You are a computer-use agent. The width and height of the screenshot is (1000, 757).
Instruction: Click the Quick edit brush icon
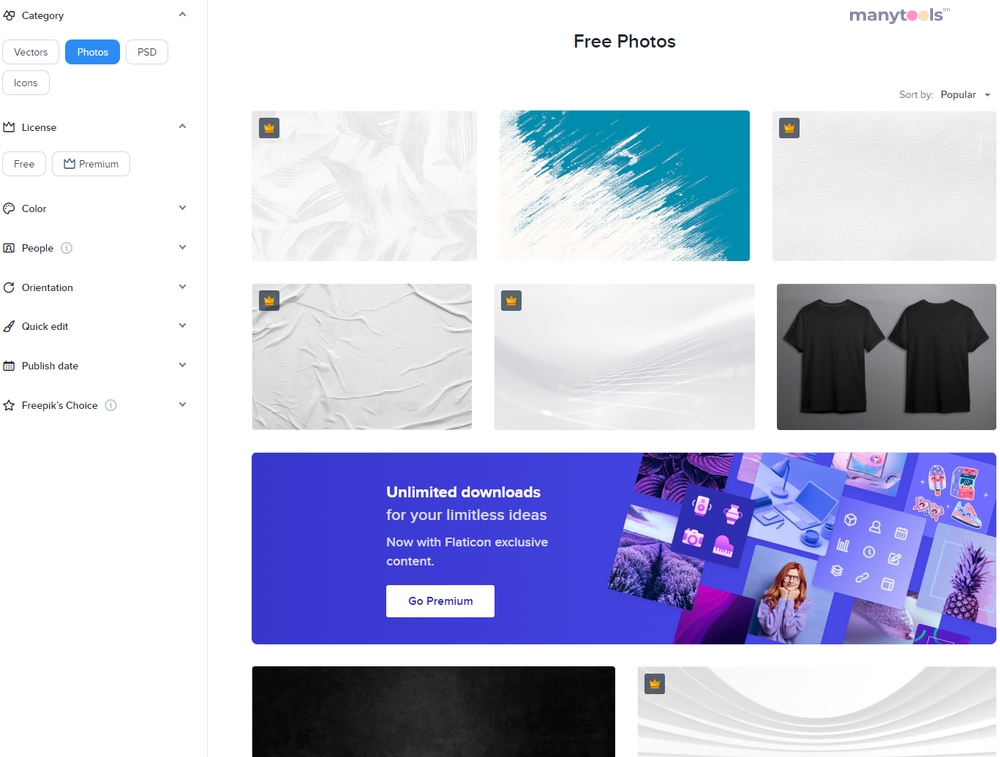(x=9, y=327)
